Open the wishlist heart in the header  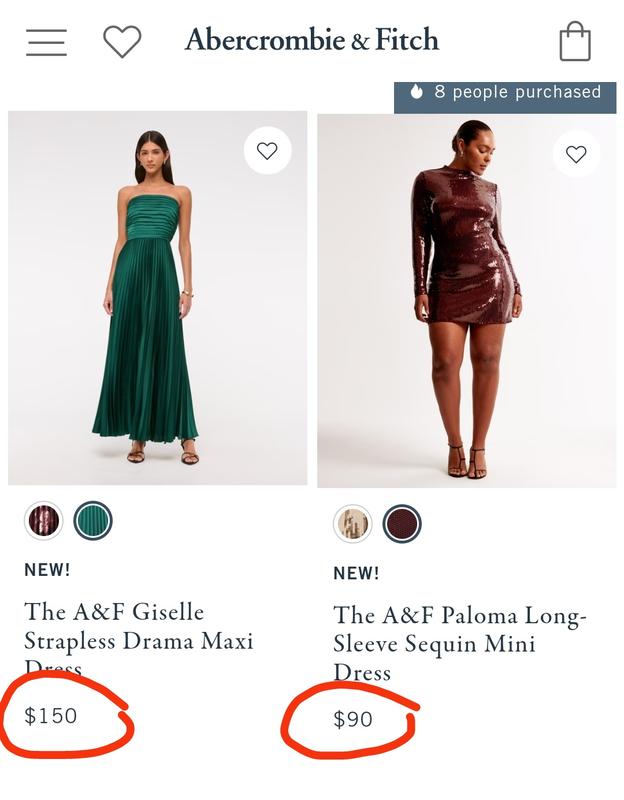[x=122, y=42]
